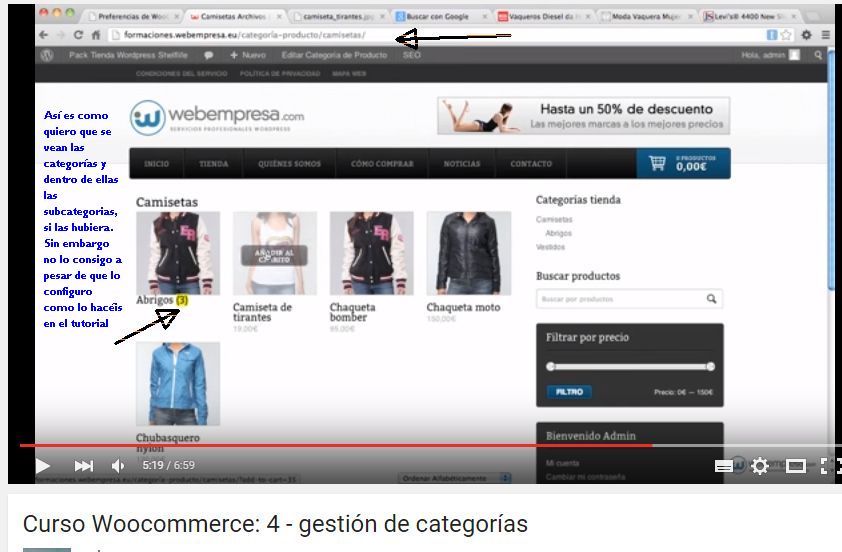The width and height of the screenshot is (842, 552).
Task: Open the Chrome hamburger menu
Action: click(x=826, y=35)
